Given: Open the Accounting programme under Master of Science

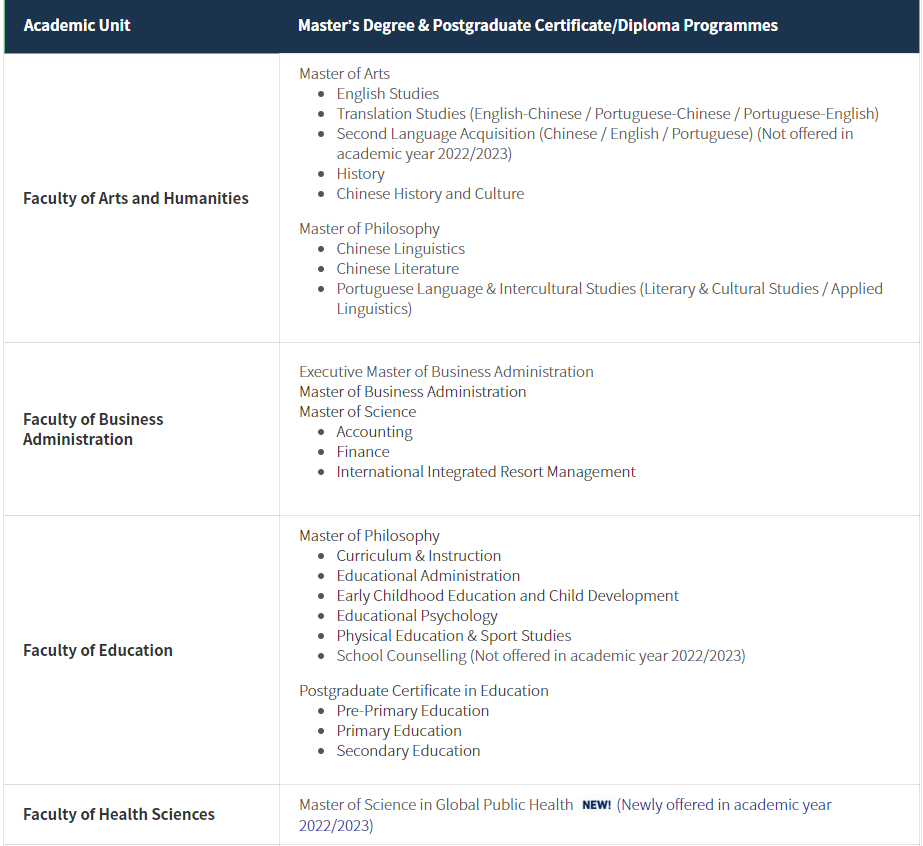Looking at the screenshot, I should 374,431.
